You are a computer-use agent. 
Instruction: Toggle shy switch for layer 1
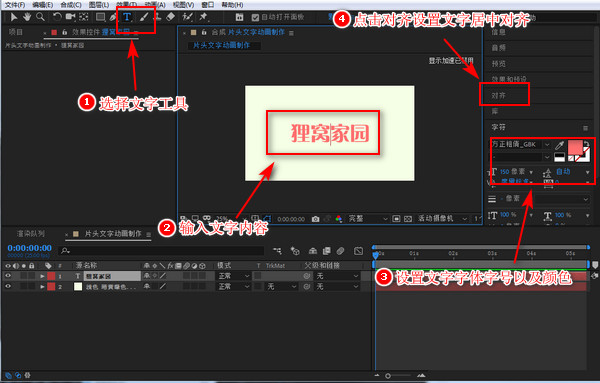point(147,275)
